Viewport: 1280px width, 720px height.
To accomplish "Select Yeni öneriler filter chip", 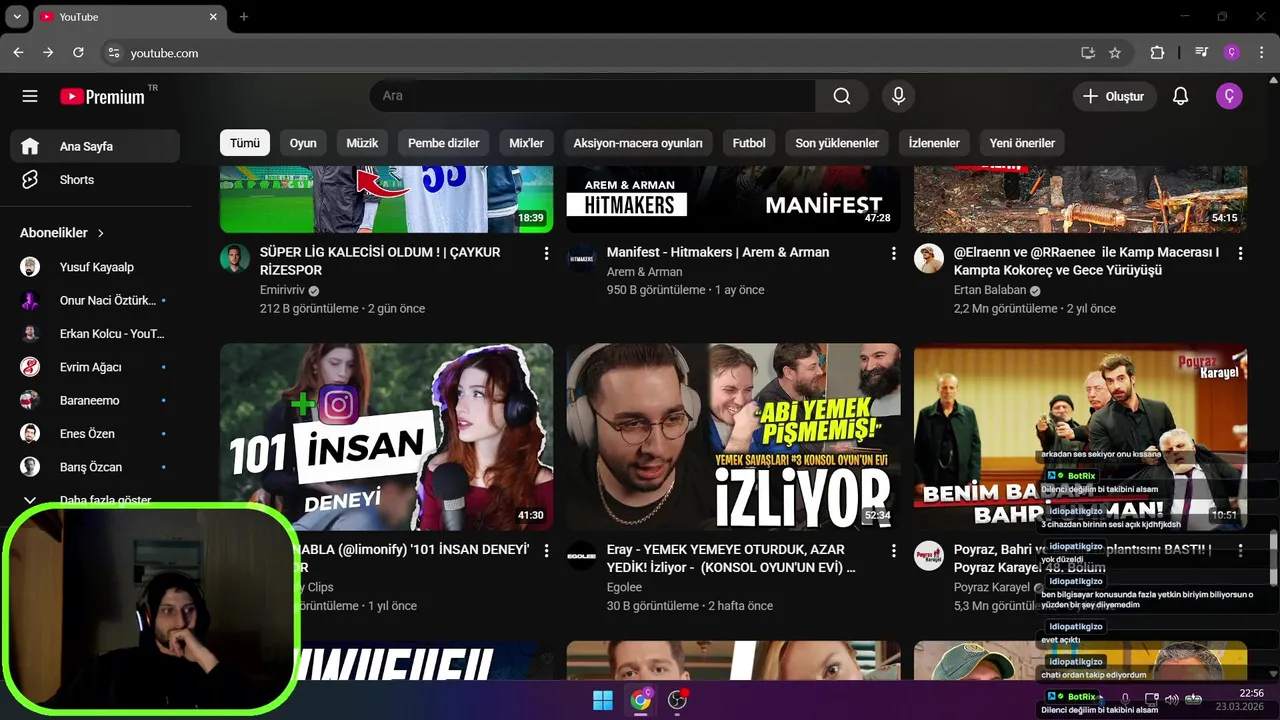I will [x=1022, y=143].
